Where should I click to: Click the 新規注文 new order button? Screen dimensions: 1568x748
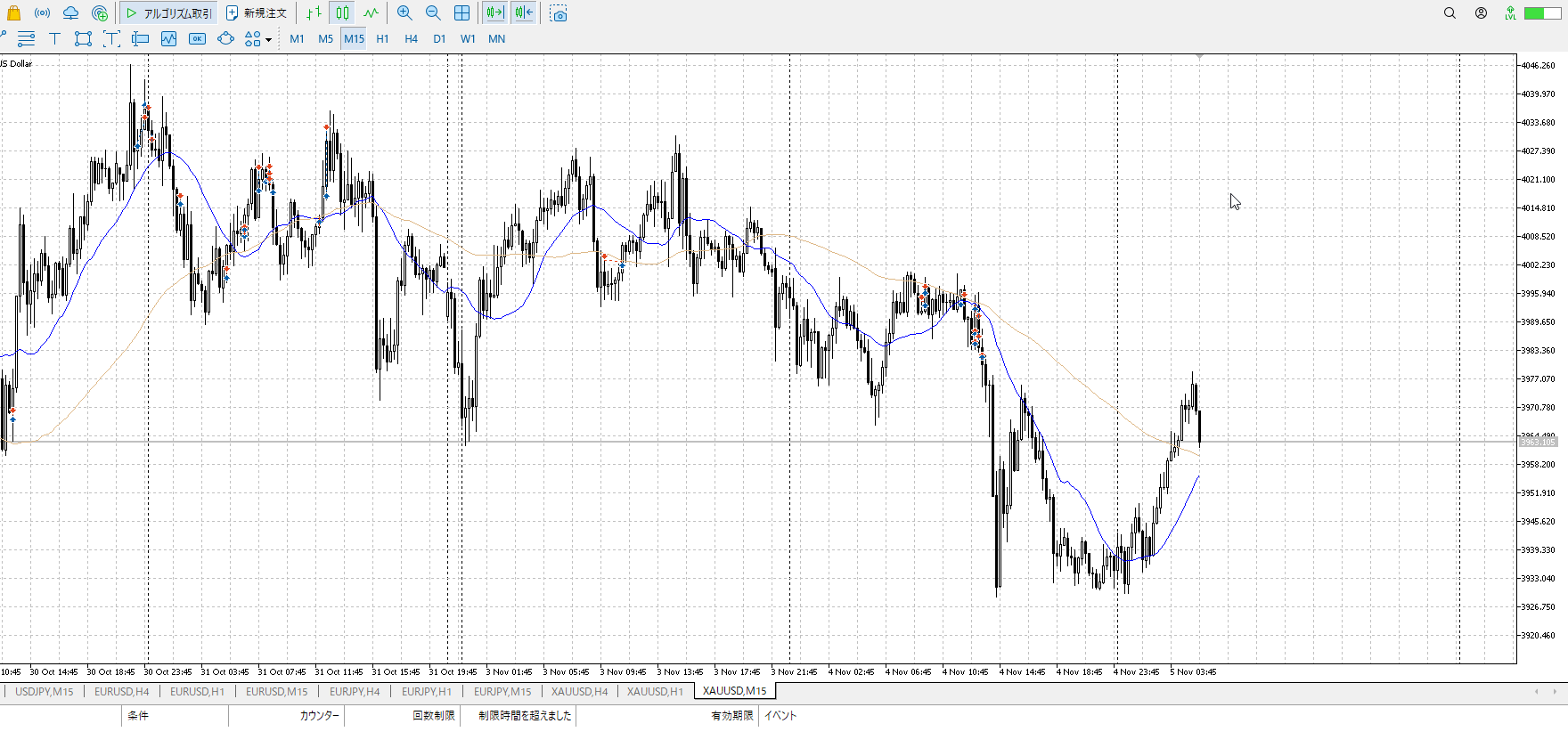[x=257, y=13]
